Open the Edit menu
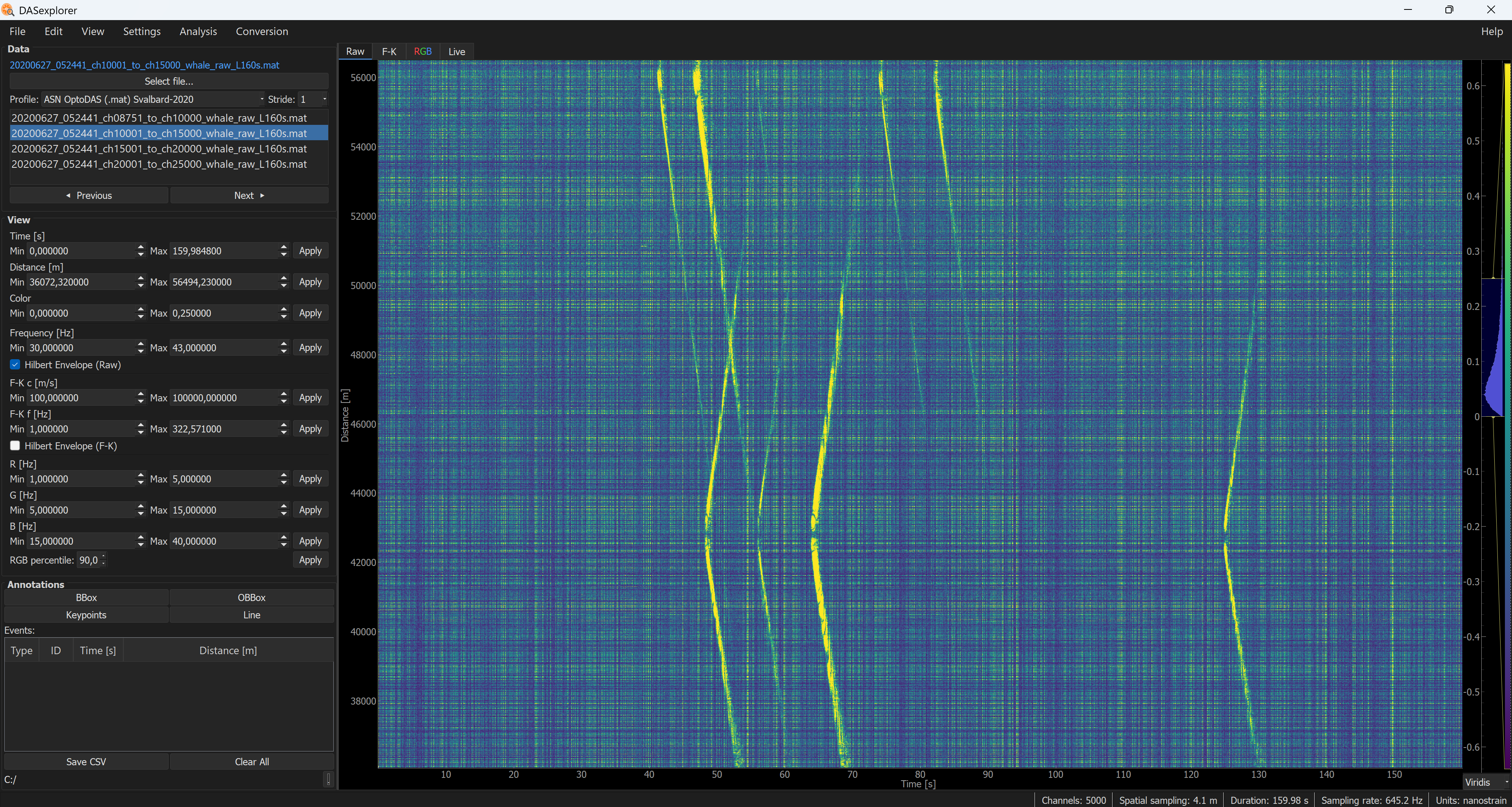 (x=54, y=31)
